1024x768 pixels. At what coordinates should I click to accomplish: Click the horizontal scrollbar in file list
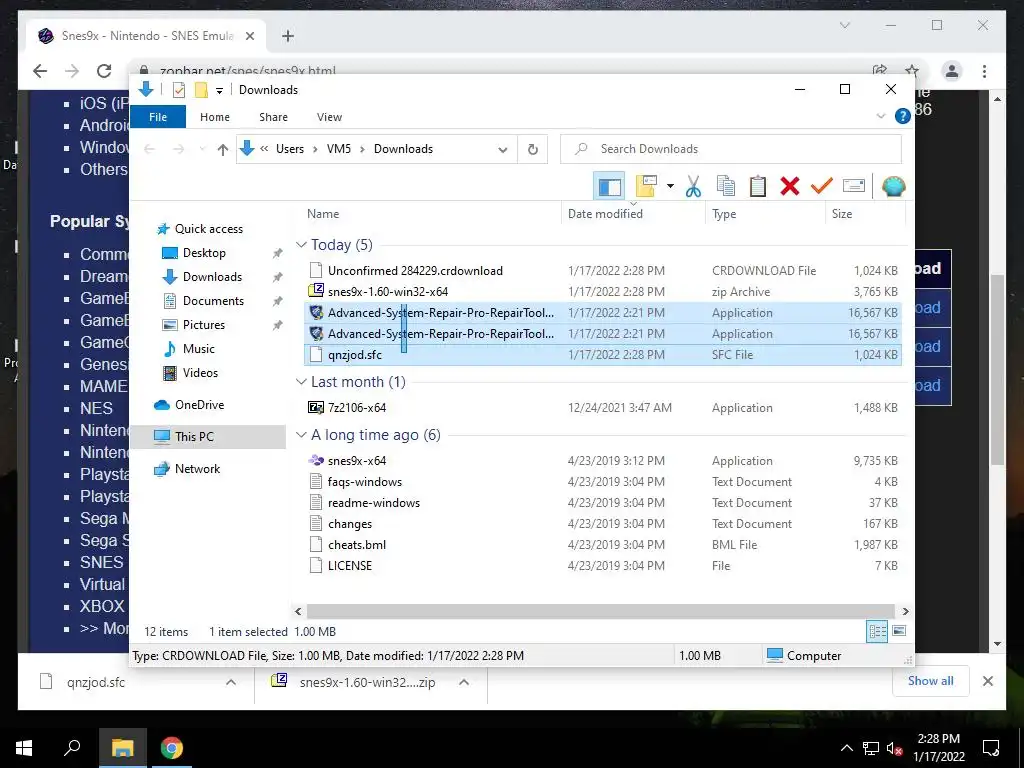(x=601, y=611)
